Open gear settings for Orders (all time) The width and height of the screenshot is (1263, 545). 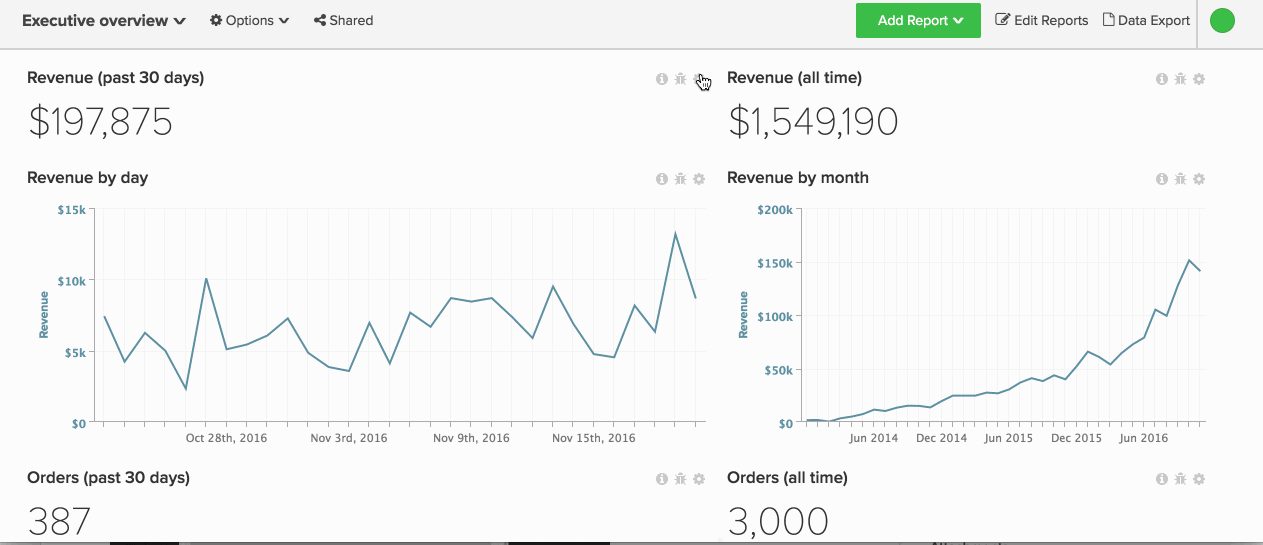pos(1199,479)
